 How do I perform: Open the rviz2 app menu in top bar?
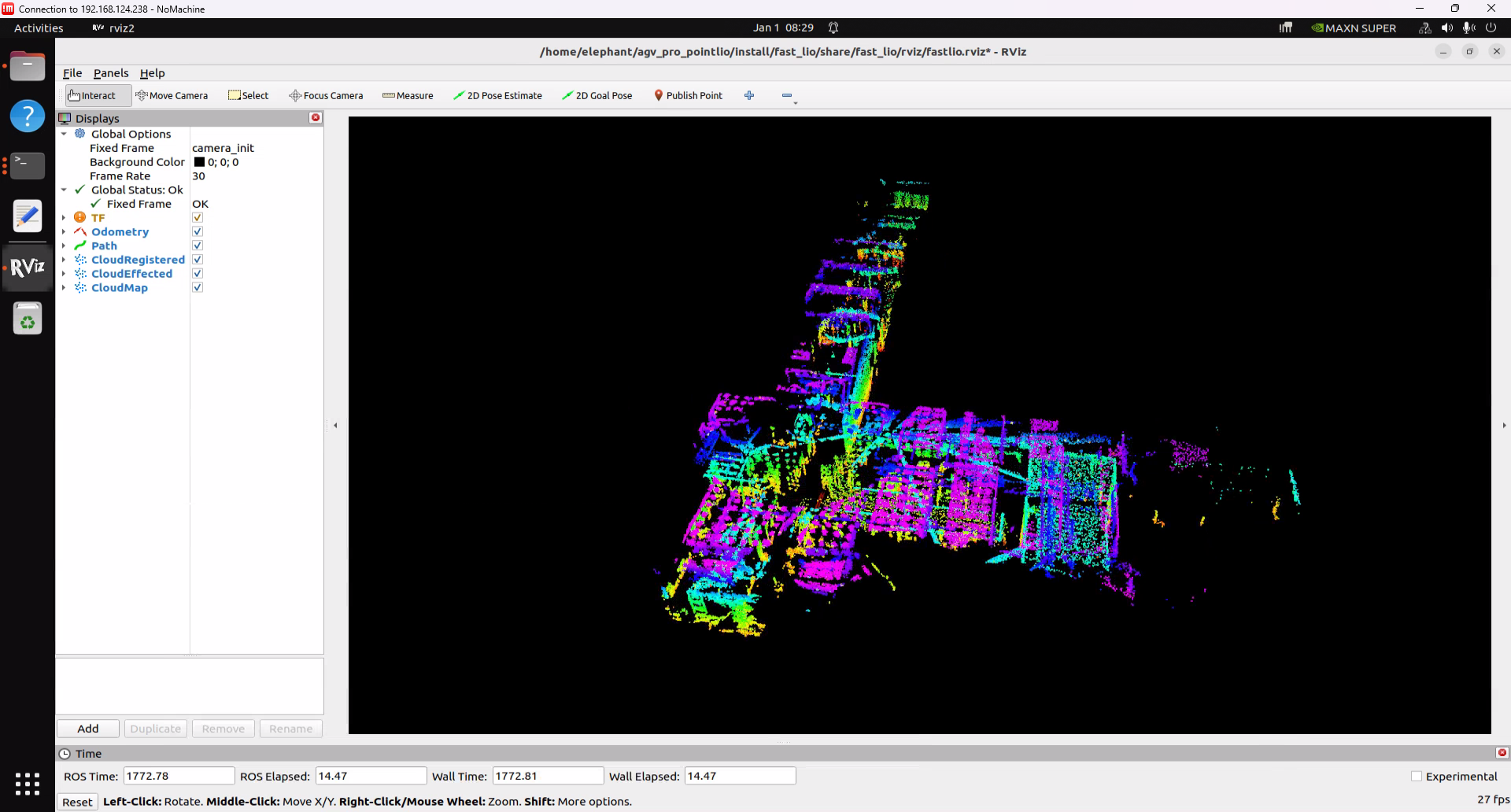[114, 28]
